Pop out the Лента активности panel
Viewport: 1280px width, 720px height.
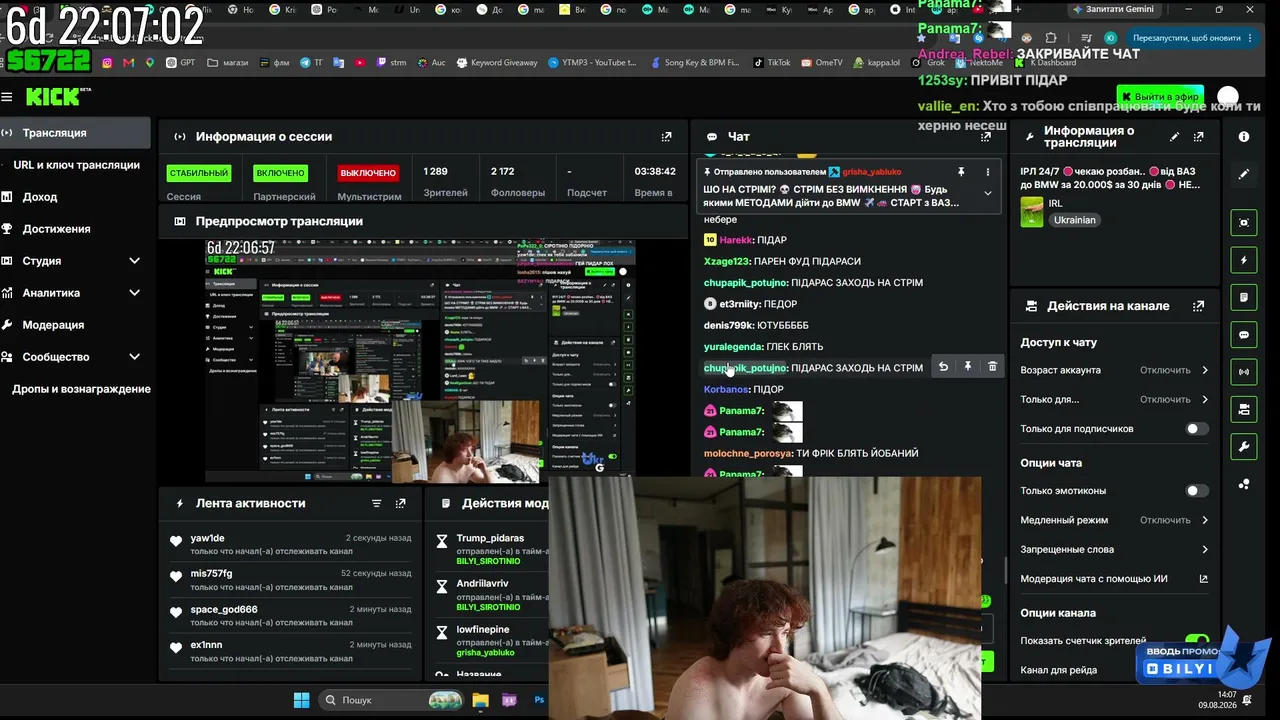[401, 504]
